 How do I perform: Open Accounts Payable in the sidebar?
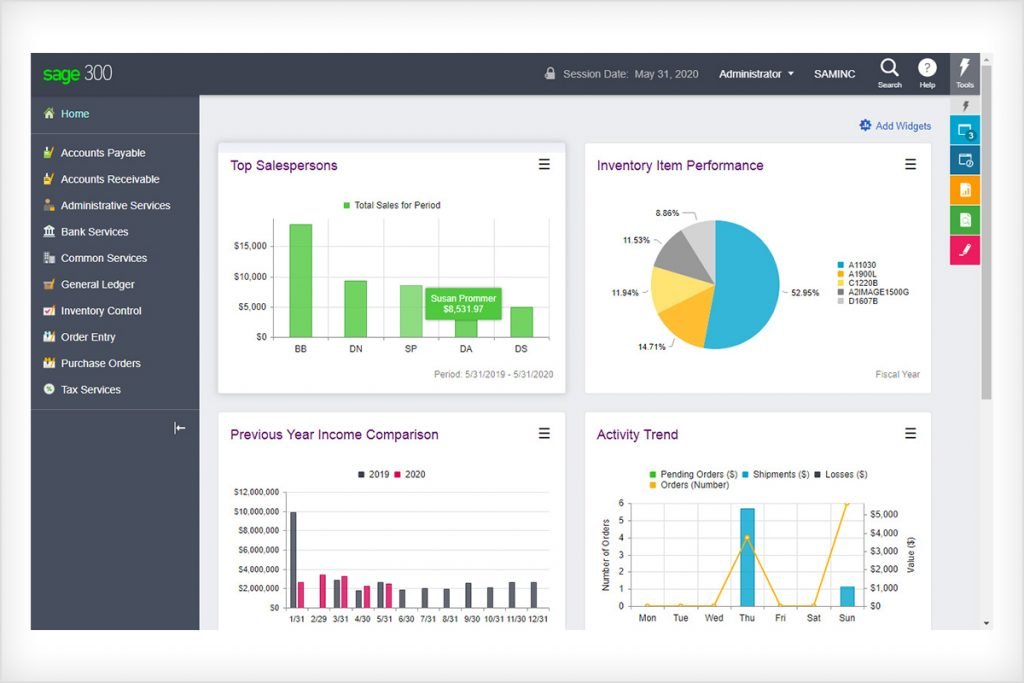pos(102,153)
